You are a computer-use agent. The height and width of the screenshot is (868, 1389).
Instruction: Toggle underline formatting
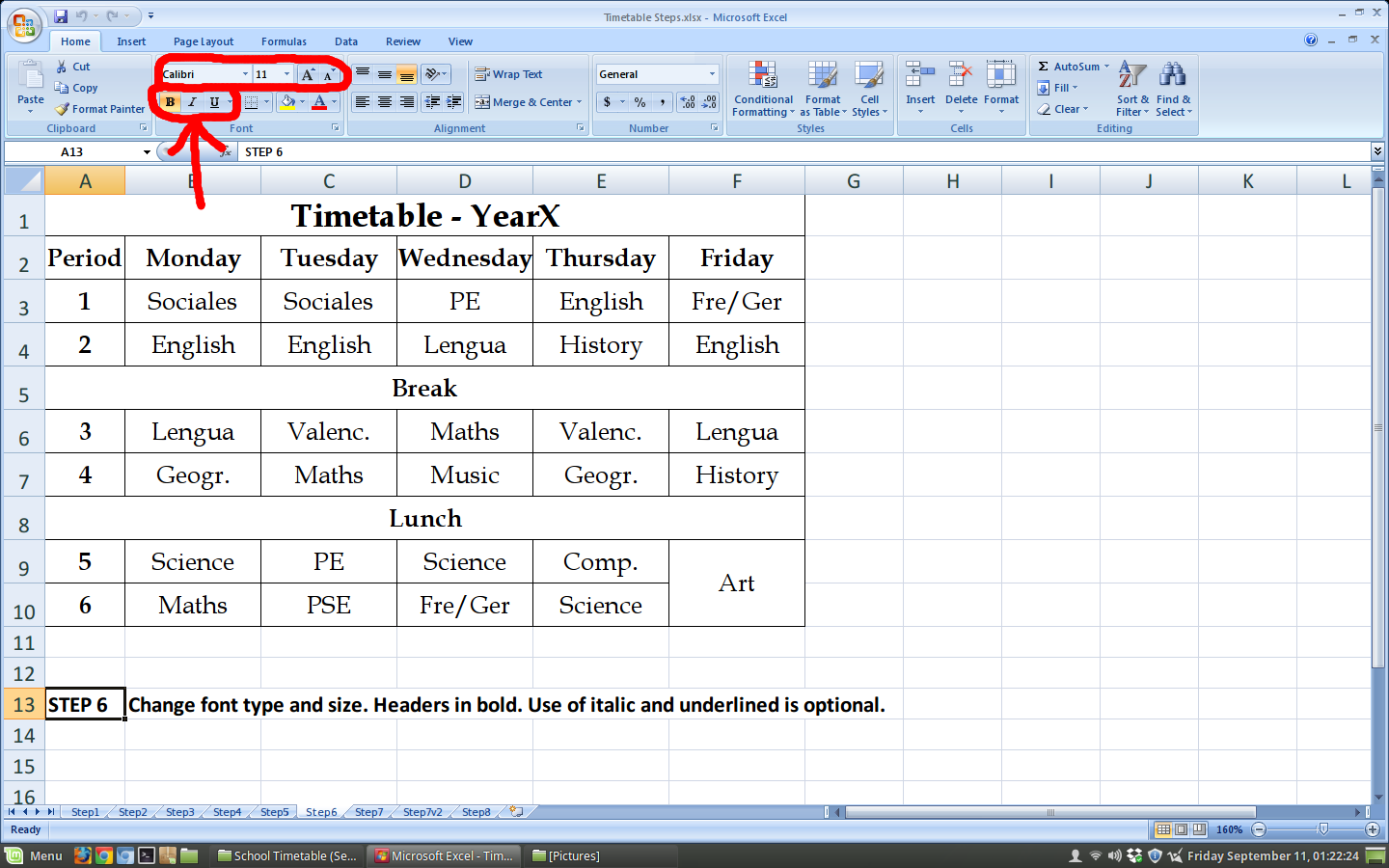point(211,101)
